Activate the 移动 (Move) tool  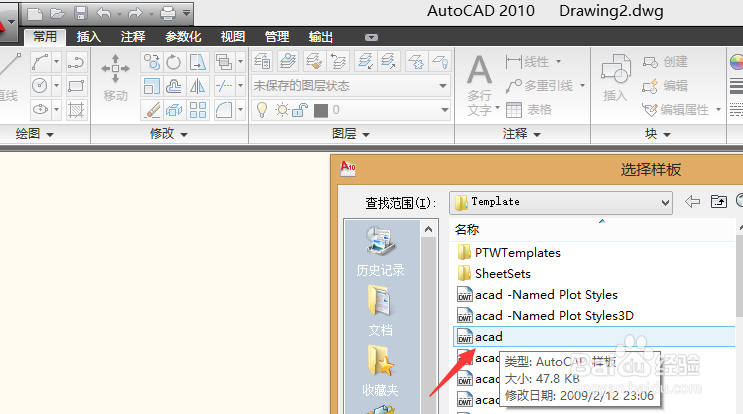click(115, 78)
